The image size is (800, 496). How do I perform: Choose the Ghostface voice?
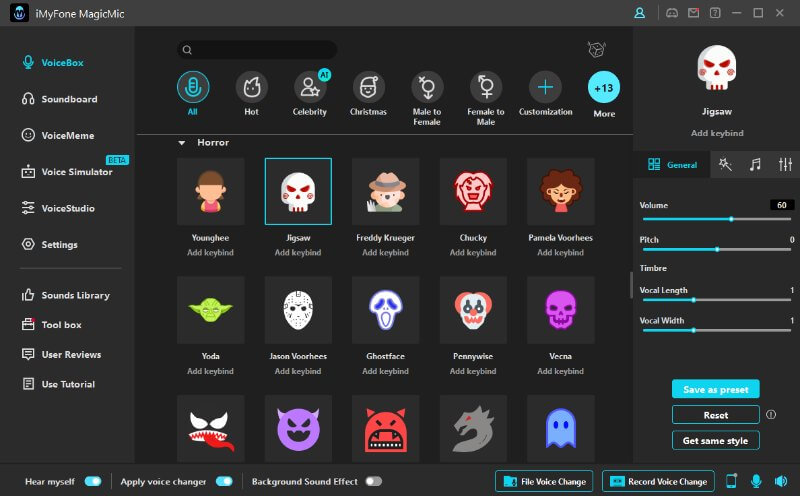tap(386, 310)
